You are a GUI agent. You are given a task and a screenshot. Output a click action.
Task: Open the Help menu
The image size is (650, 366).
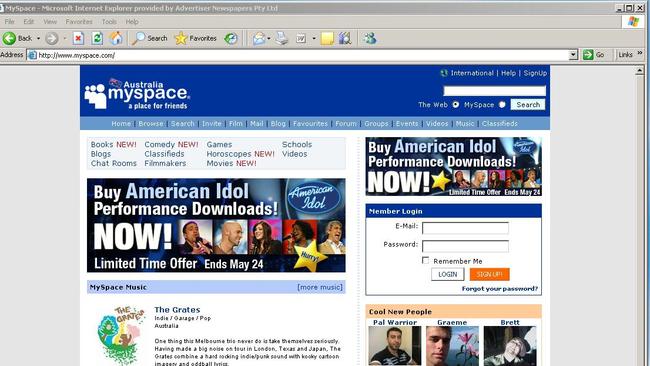coord(132,22)
